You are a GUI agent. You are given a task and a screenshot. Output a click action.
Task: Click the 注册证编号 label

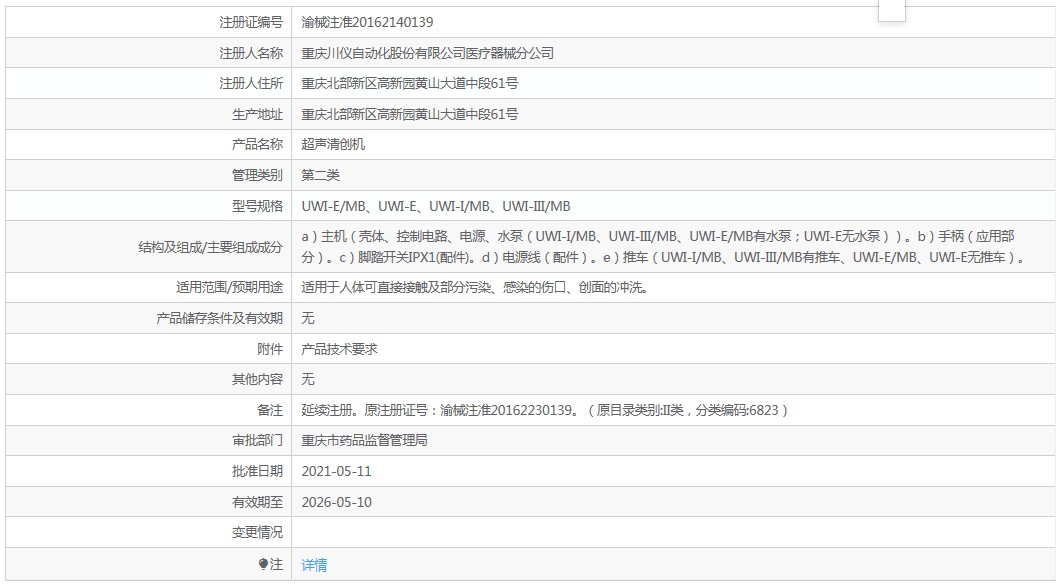tap(251, 22)
